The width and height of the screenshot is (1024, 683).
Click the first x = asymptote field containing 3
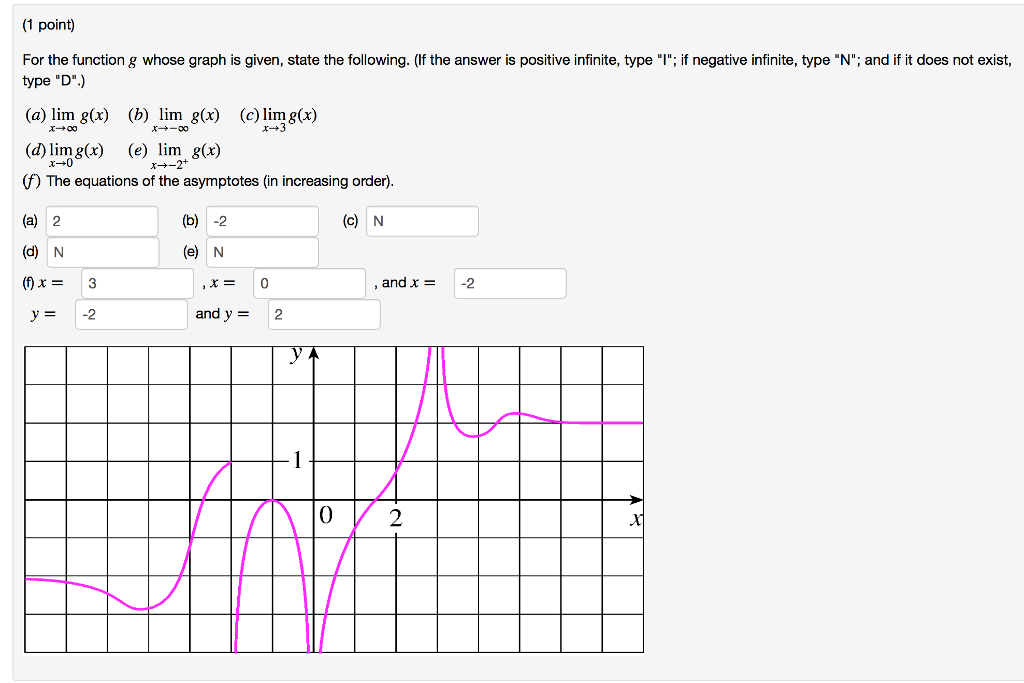tap(138, 283)
